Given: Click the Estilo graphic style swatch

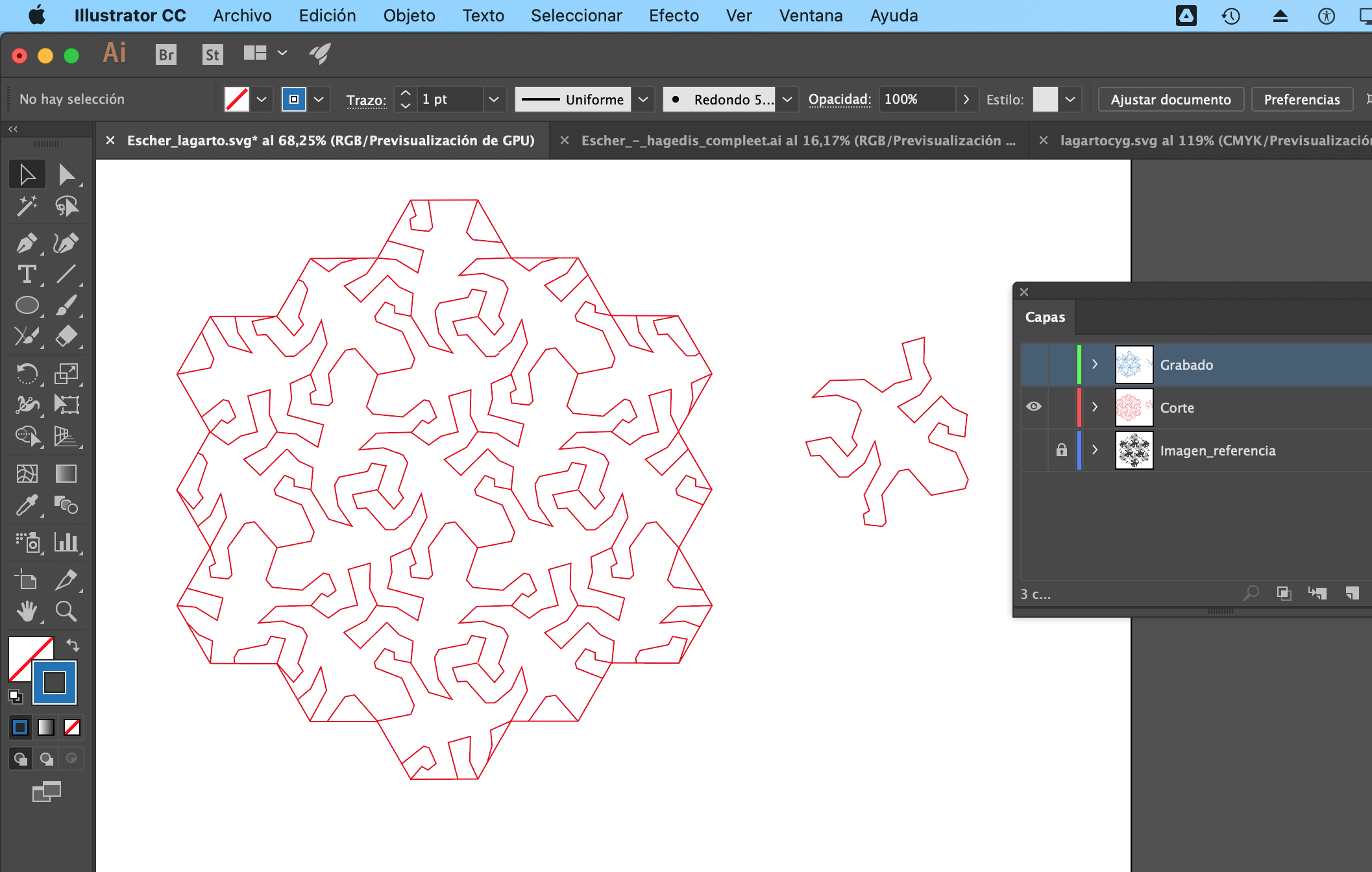Looking at the screenshot, I should (1045, 99).
